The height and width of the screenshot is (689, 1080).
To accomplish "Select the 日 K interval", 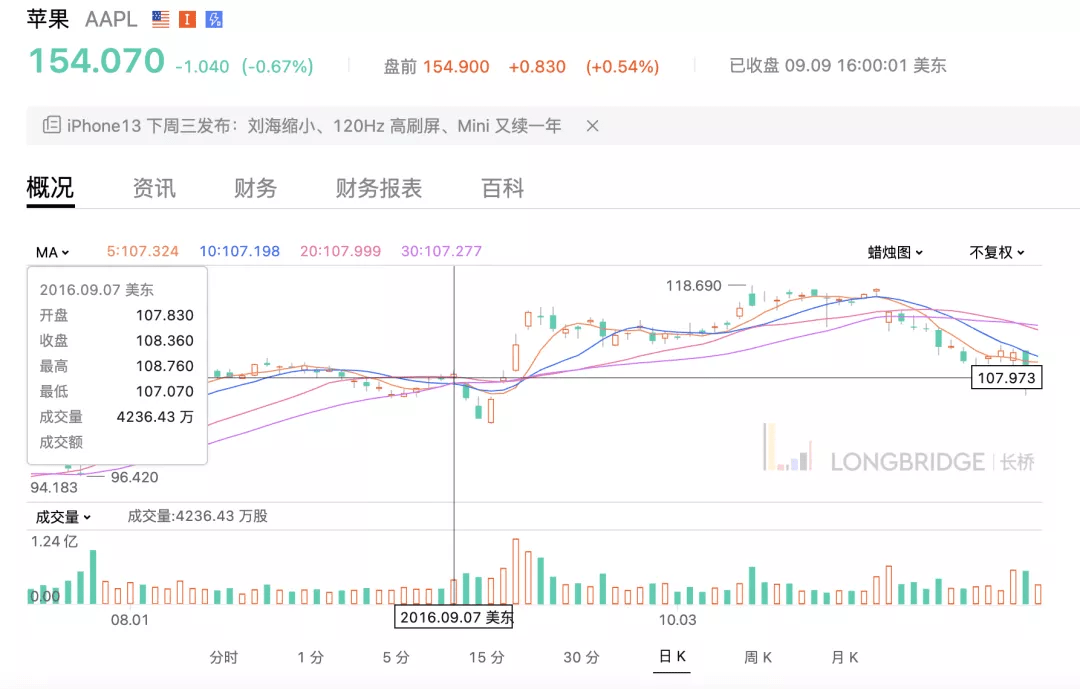I will pos(672,657).
